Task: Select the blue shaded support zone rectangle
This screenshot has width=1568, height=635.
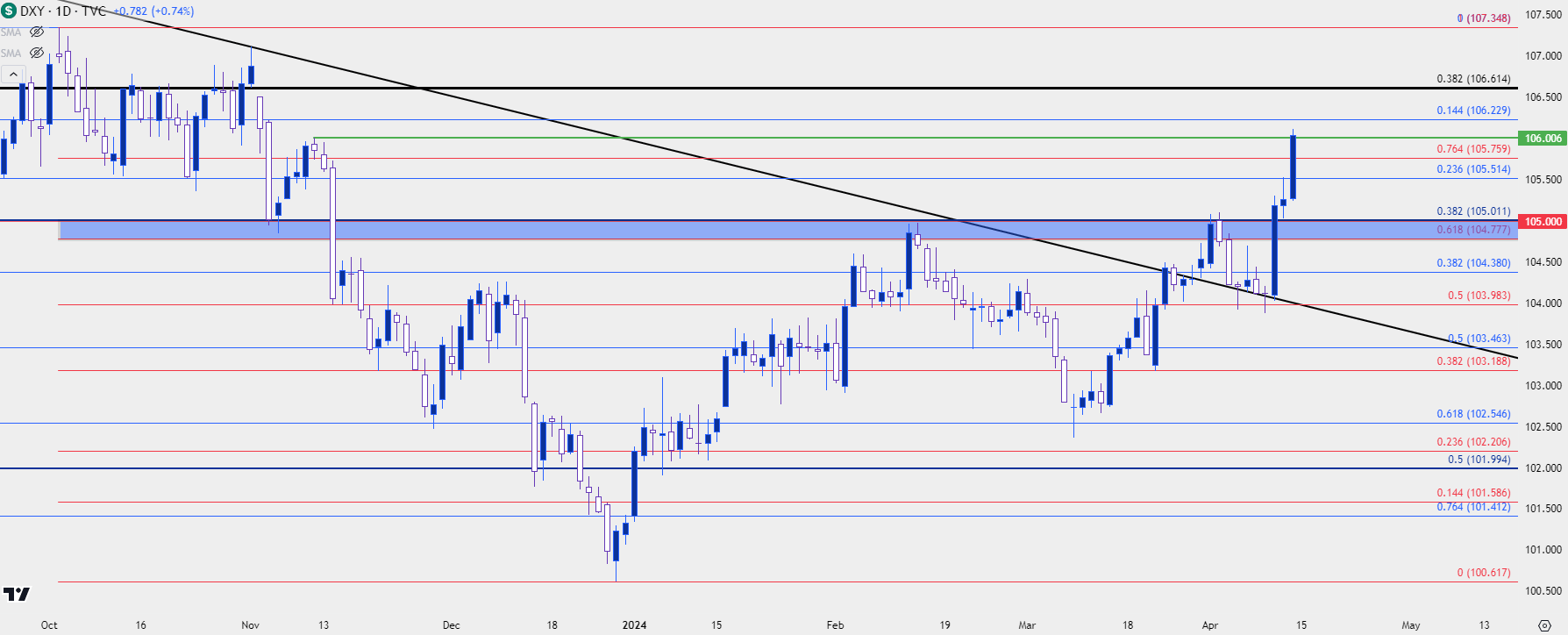Action: coord(788,230)
